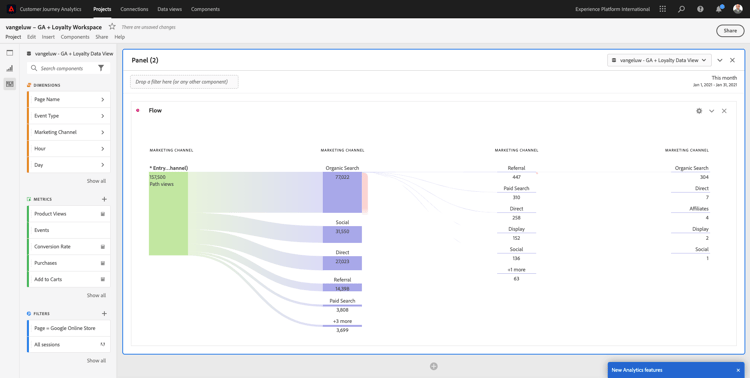This screenshot has height=378, width=750.
Task: Click the filter funnel icon beside search
Action: pos(101,68)
